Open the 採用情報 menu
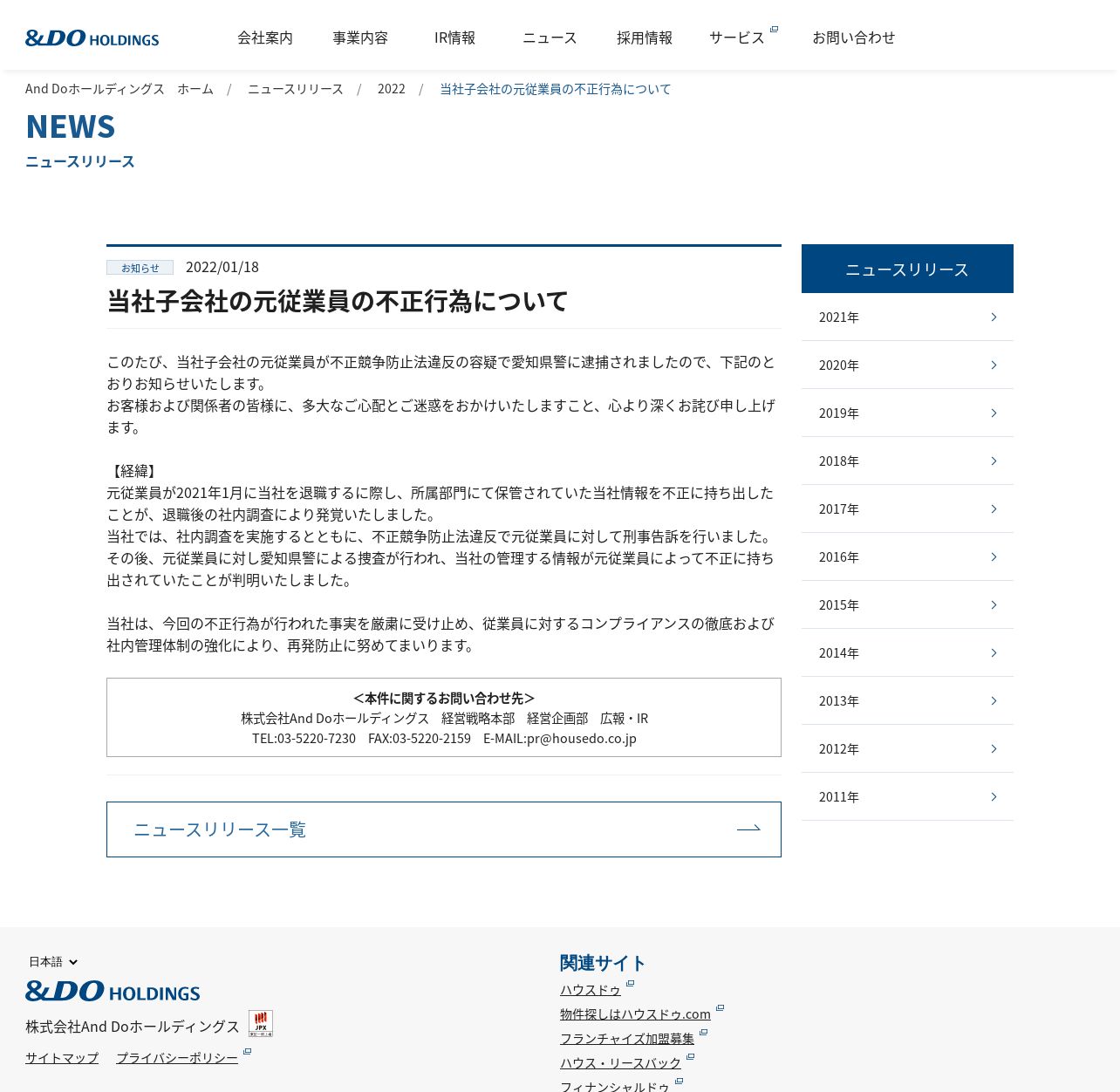Screen dimensions: 1120x1092 pos(645,38)
